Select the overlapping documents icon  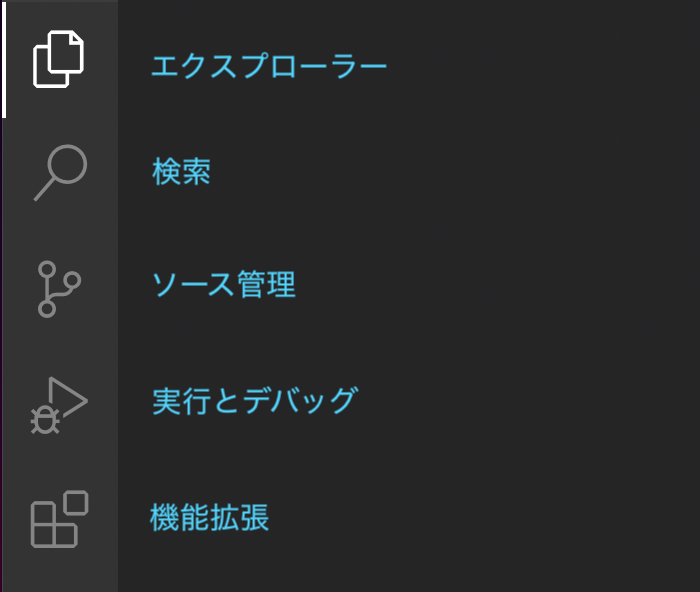[58, 59]
